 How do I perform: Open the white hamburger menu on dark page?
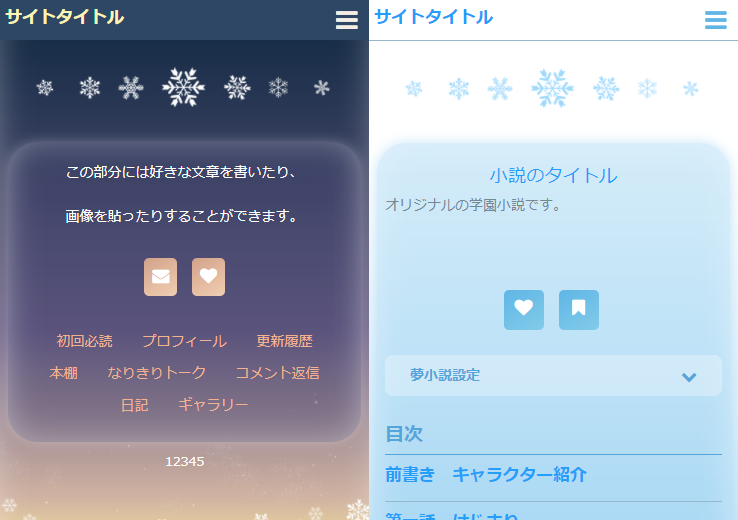coord(346,20)
